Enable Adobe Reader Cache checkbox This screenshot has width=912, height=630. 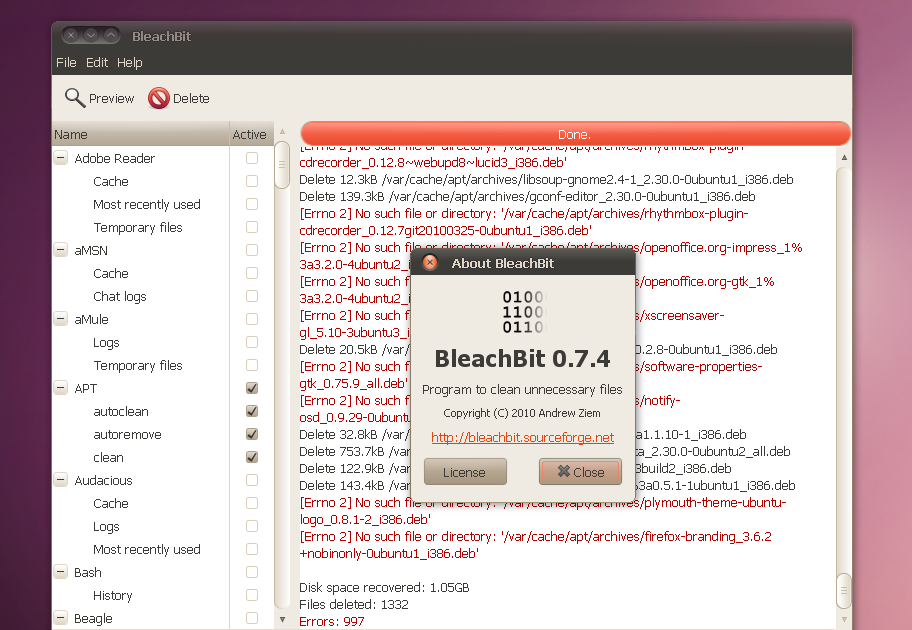coord(252,181)
